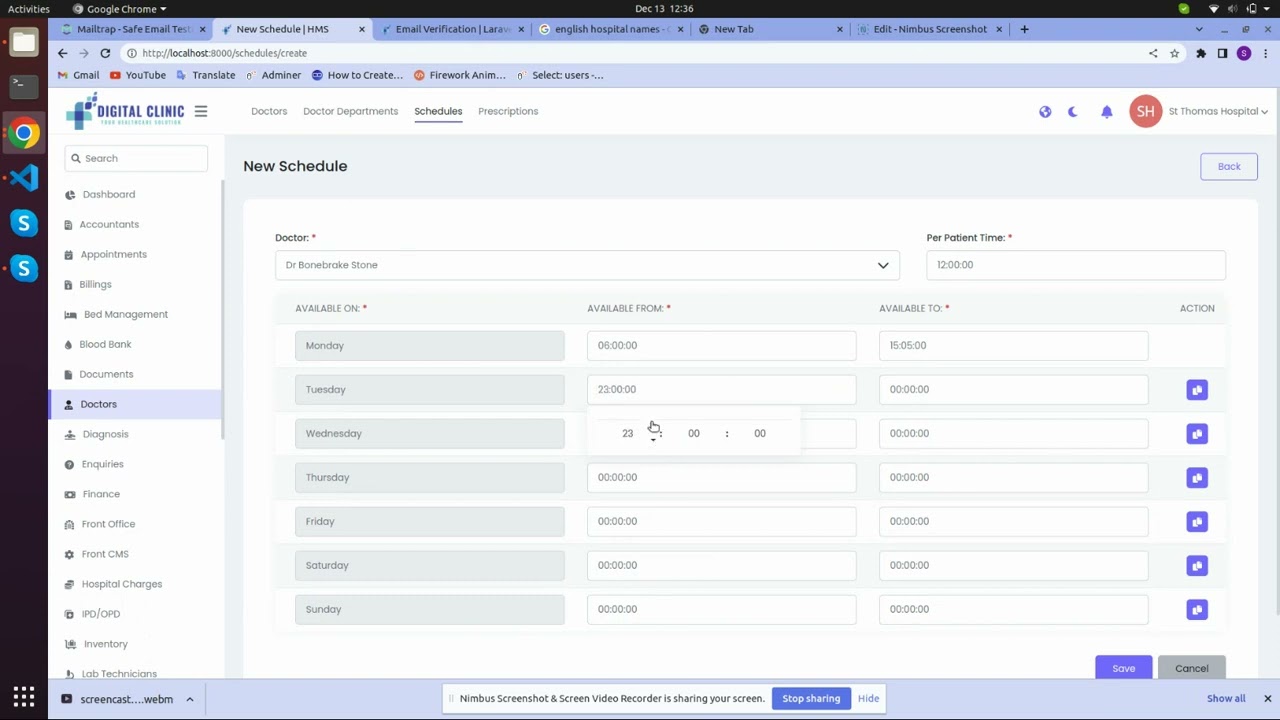
Task: Copy schedule icon in Thursday row
Action: 1197,478
